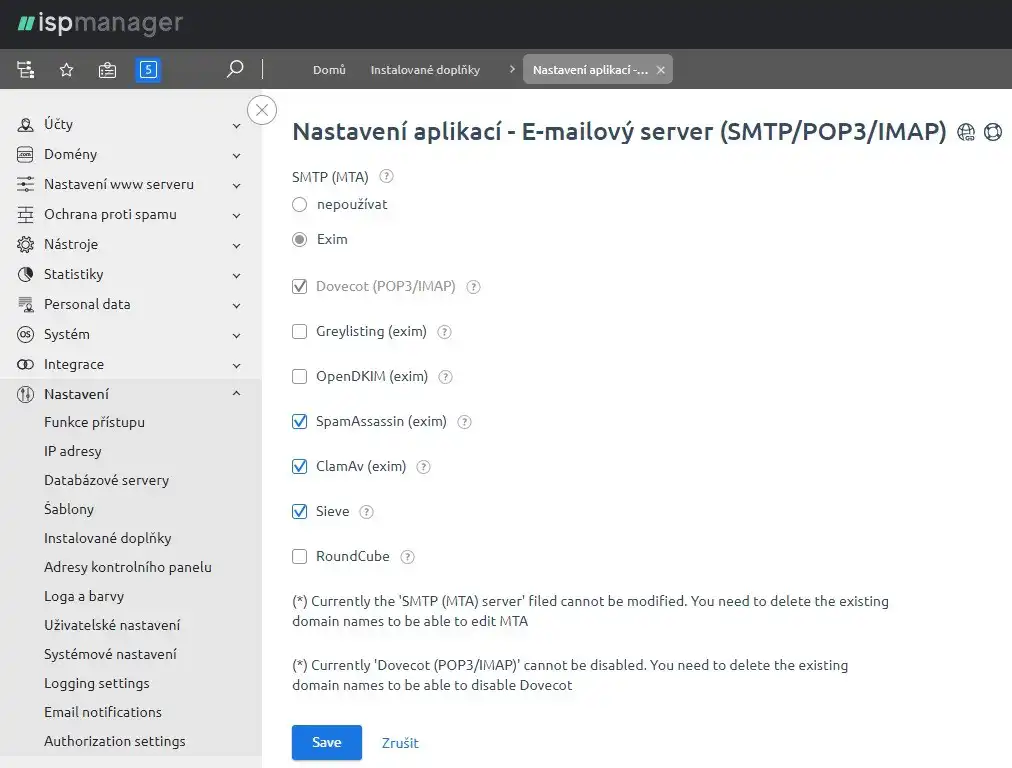Click the Statistiky pie chart icon
The height and width of the screenshot is (768, 1012).
coord(25,275)
